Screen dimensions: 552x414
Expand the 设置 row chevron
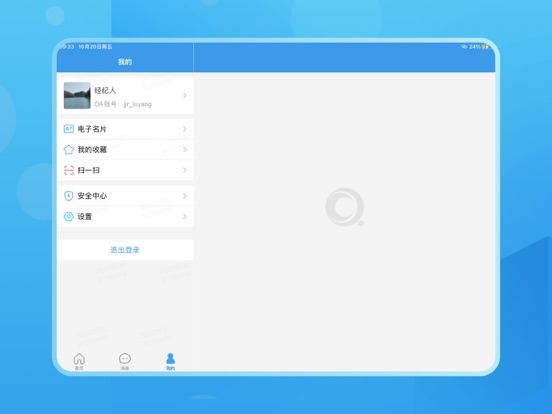point(184,217)
